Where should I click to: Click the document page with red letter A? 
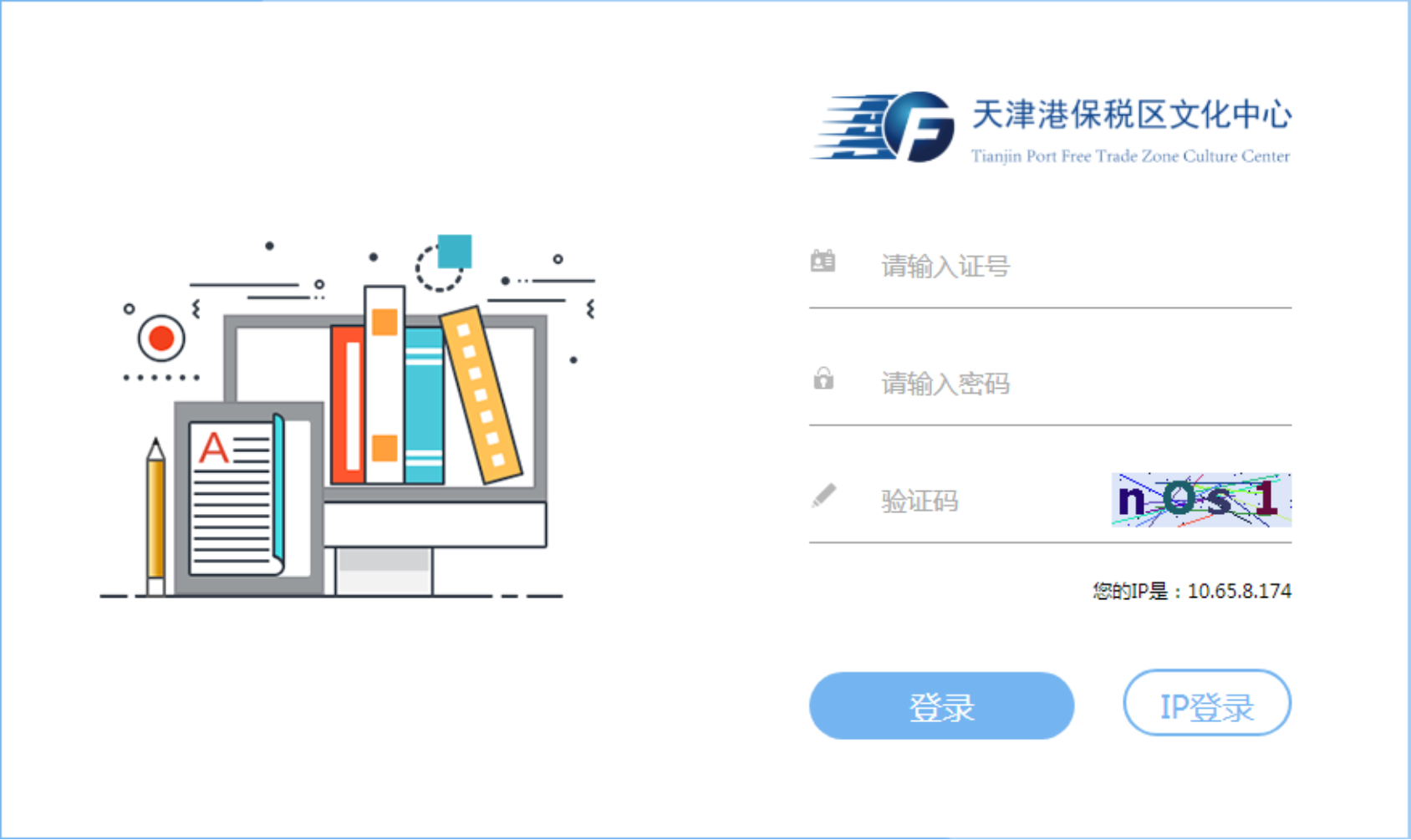pyautogui.click(x=237, y=497)
